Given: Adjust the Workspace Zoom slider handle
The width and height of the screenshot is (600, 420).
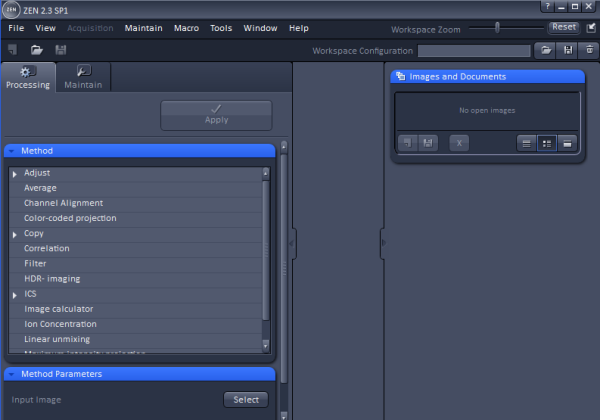Looking at the screenshot, I should 497,28.
